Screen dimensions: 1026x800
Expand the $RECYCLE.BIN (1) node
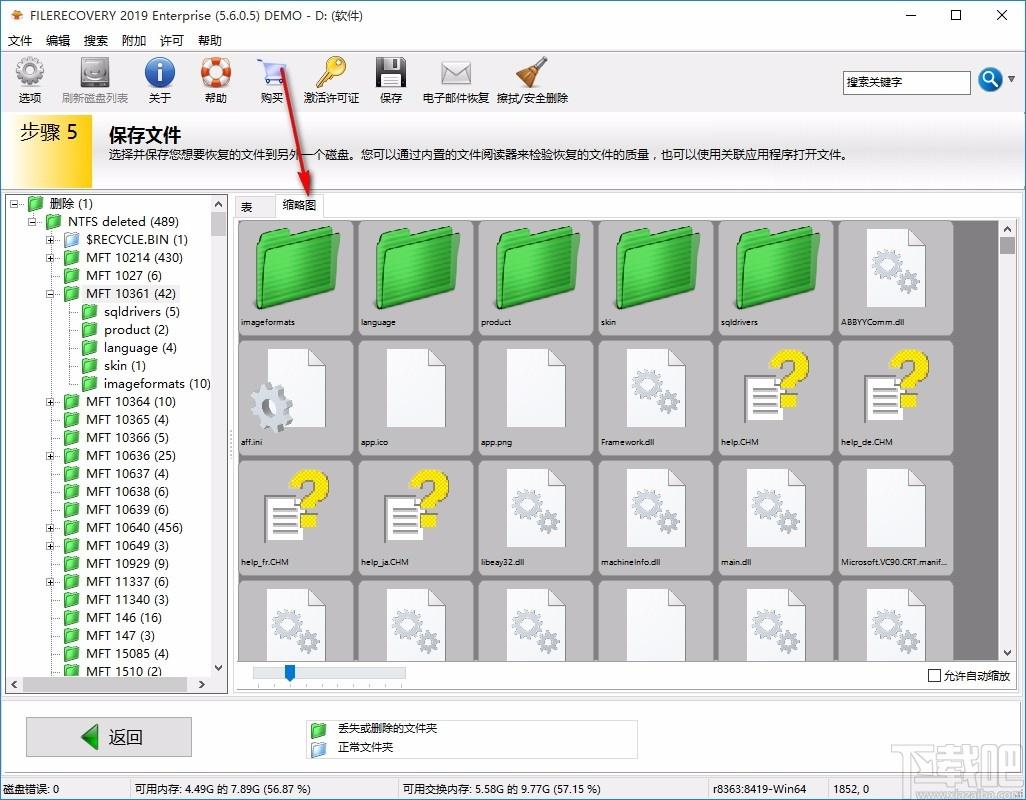[50, 240]
